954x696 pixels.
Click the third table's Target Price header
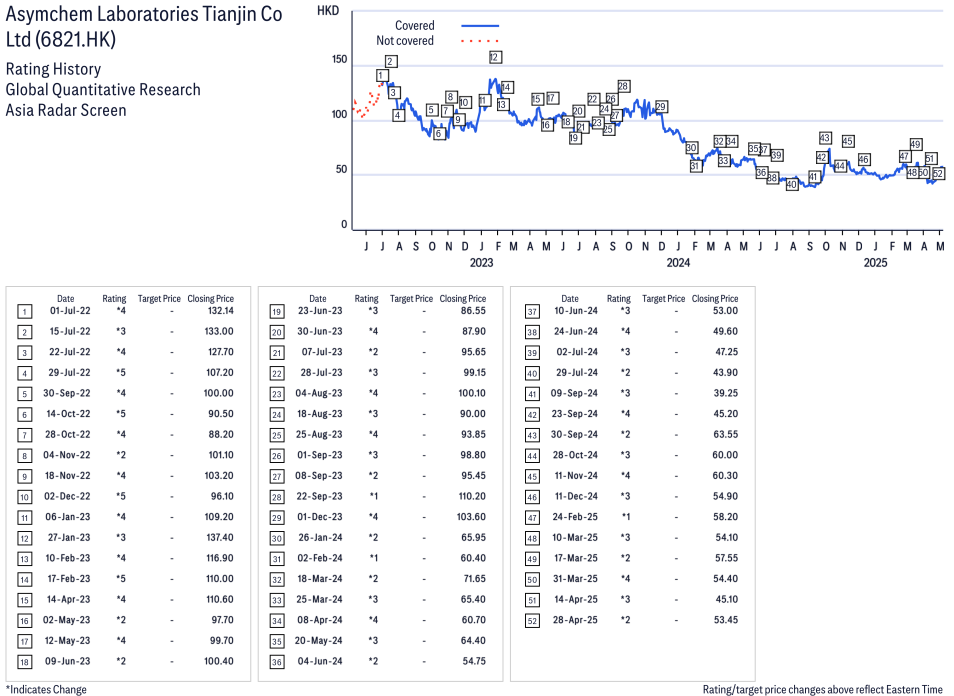[664, 299]
